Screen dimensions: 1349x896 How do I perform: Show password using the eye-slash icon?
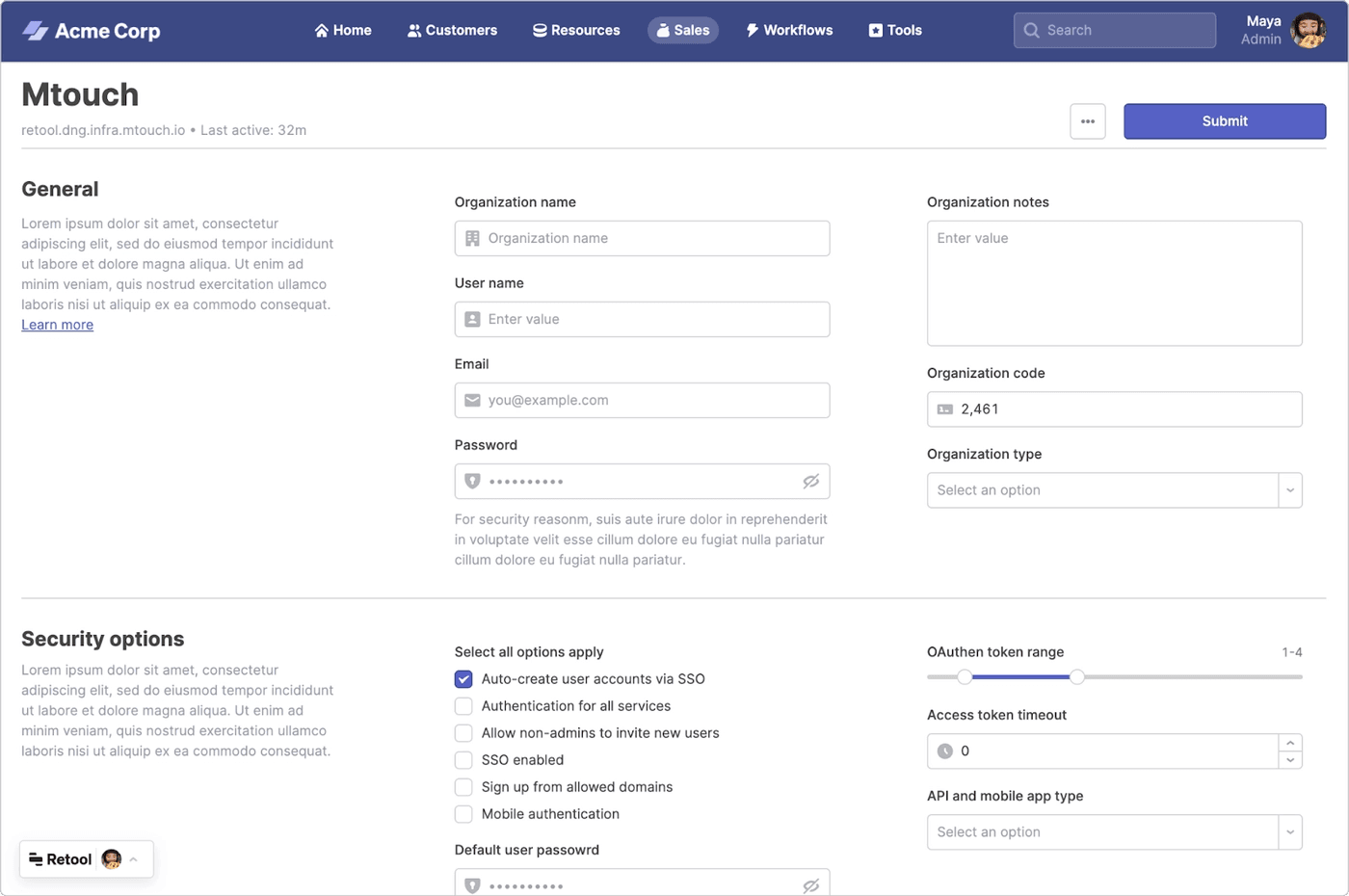point(810,482)
